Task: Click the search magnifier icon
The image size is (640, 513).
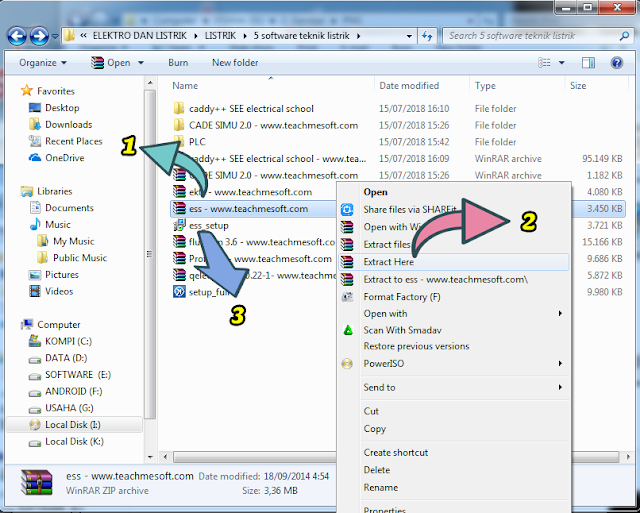Action: pos(624,36)
